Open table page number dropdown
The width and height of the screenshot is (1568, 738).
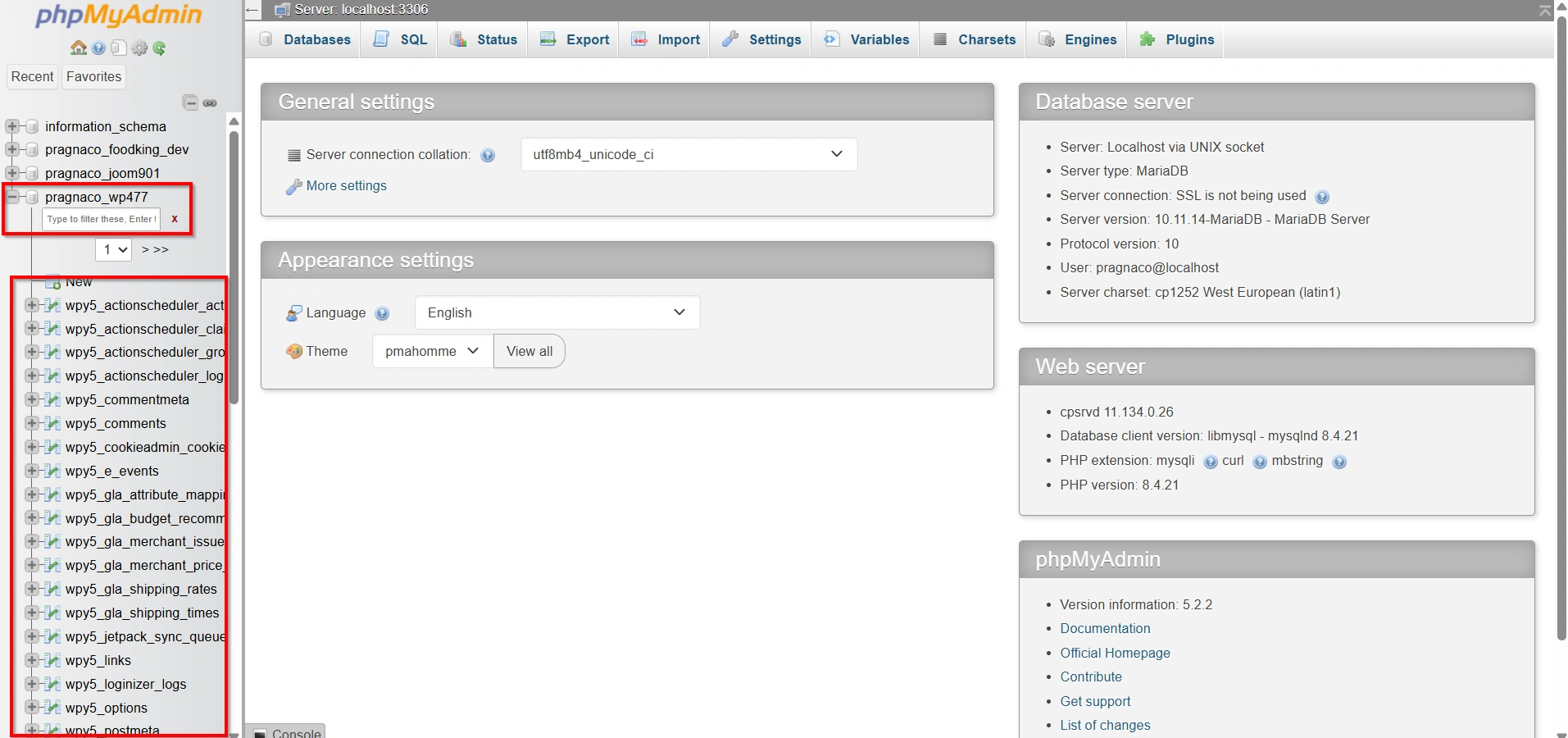tap(114, 249)
